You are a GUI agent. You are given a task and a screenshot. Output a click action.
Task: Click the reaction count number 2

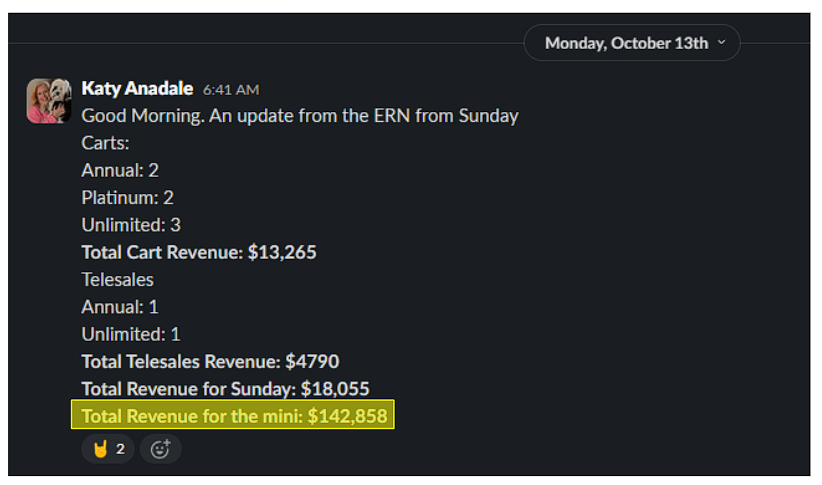tap(120, 449)
